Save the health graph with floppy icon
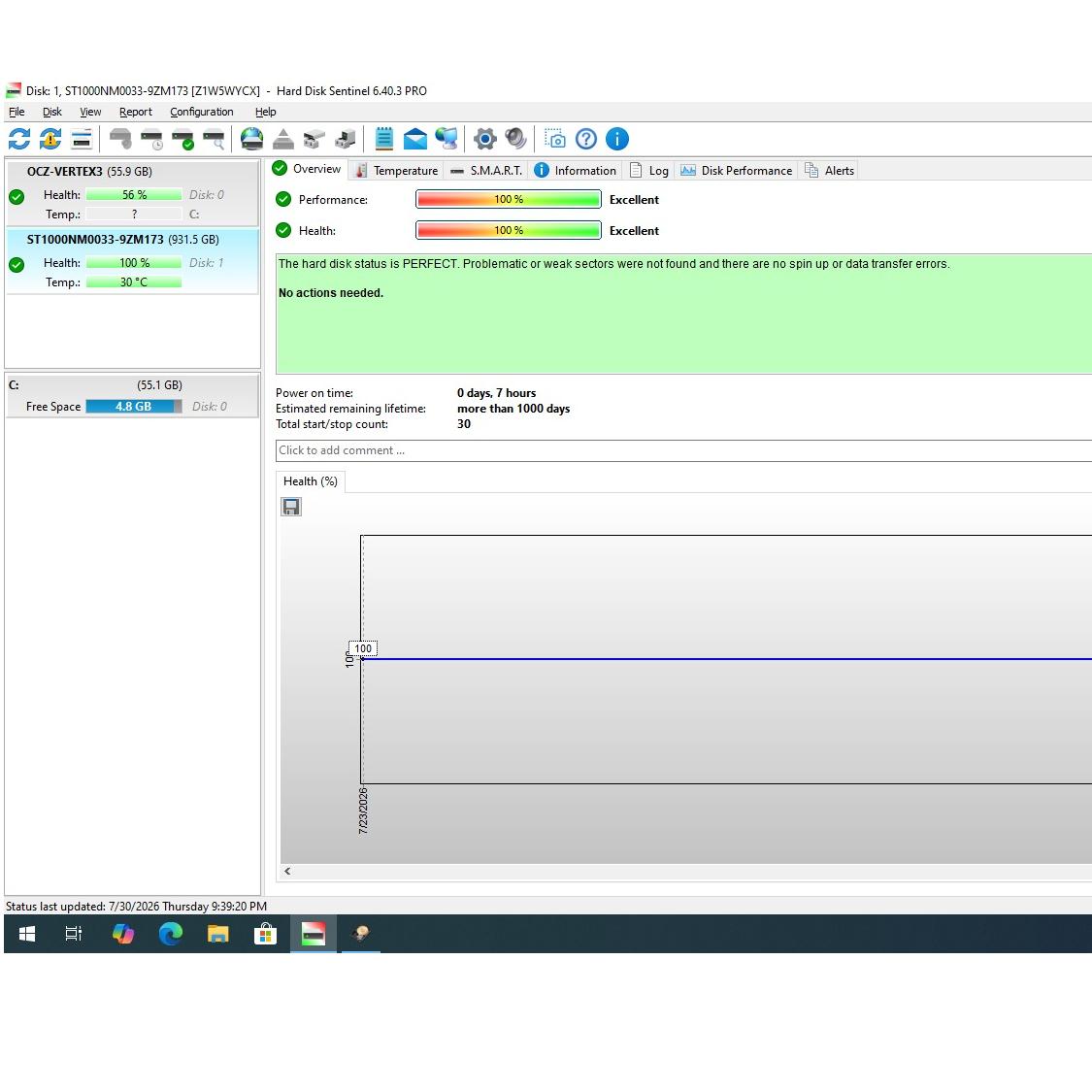Viewport: 1092px width, 1092px height. pyautogui.click(x=291, y=507)
